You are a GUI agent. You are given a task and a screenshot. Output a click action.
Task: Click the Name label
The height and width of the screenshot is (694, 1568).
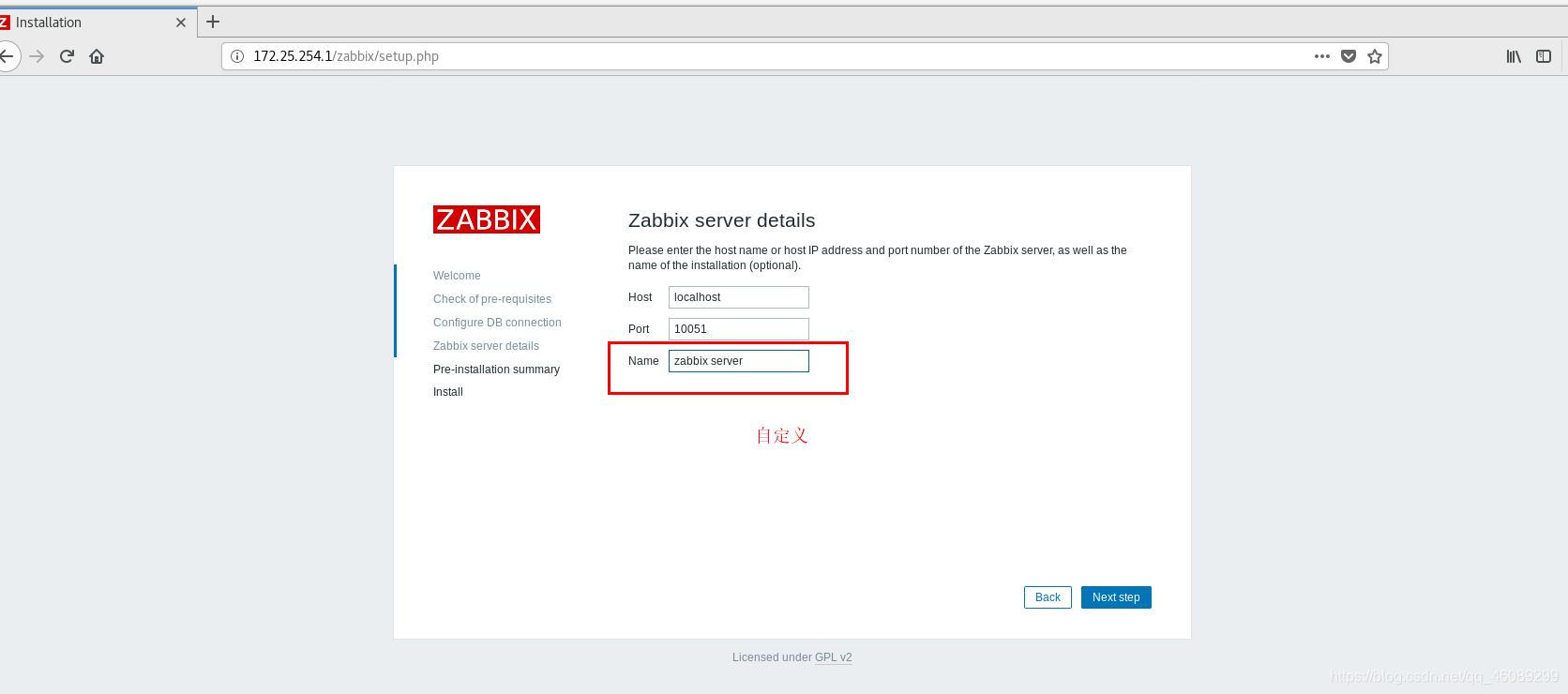643,361
